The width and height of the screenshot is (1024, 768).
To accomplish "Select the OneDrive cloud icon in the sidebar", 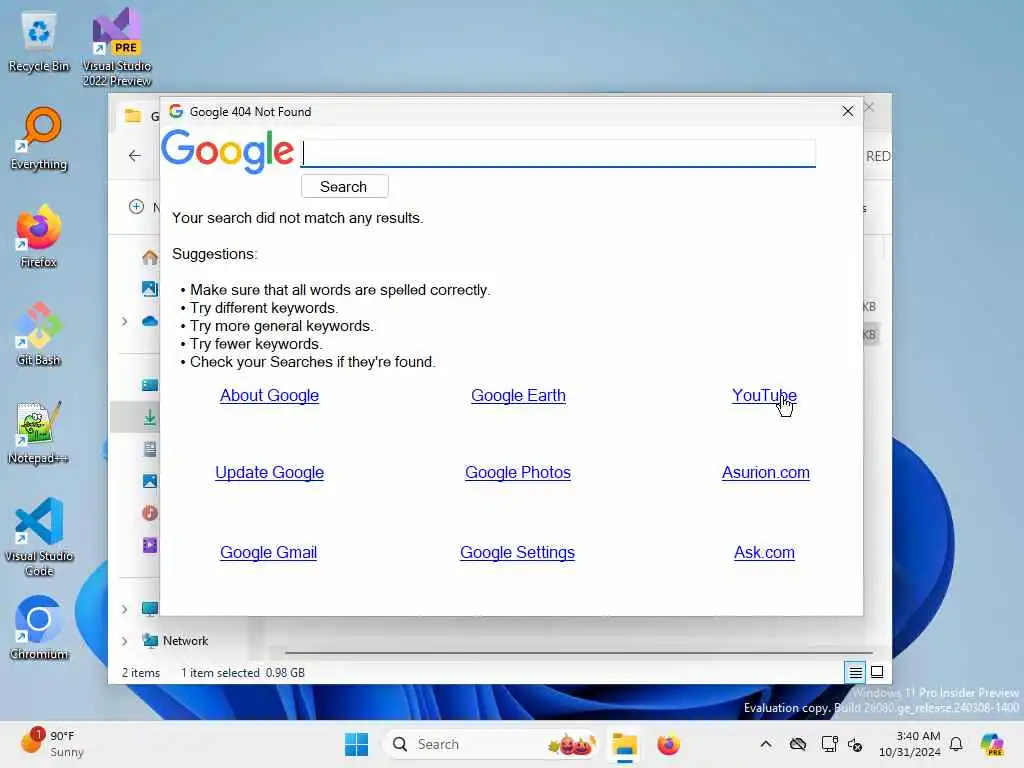I will click(150, 321).
